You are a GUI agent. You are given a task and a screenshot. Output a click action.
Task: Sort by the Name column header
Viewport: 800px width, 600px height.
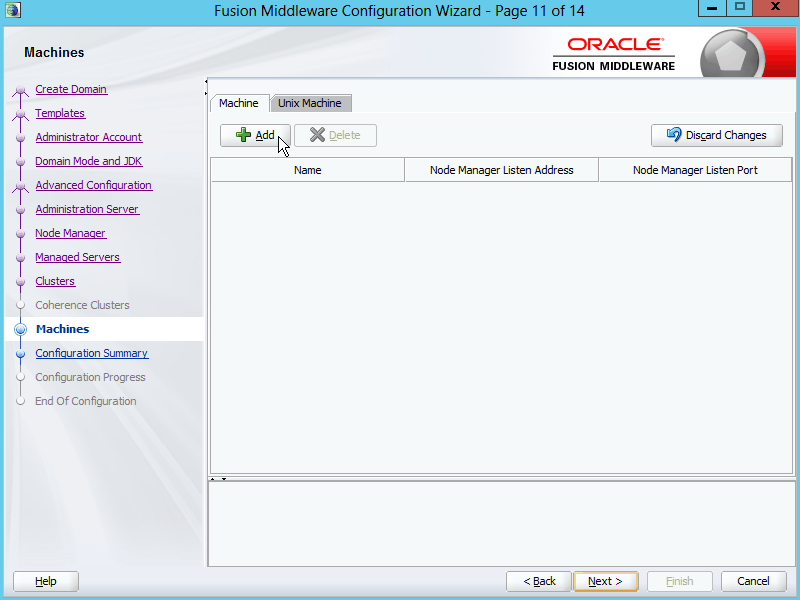(307, 170)
